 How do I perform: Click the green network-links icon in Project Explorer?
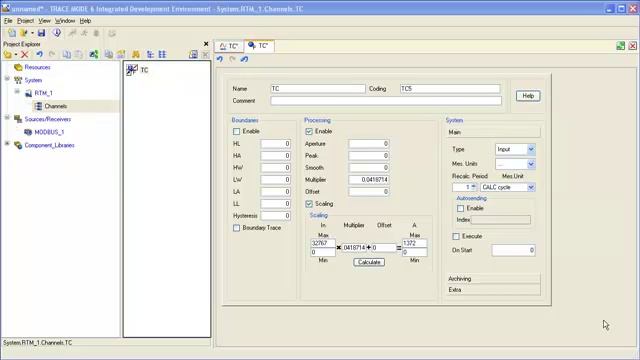(x=93, y=54)
